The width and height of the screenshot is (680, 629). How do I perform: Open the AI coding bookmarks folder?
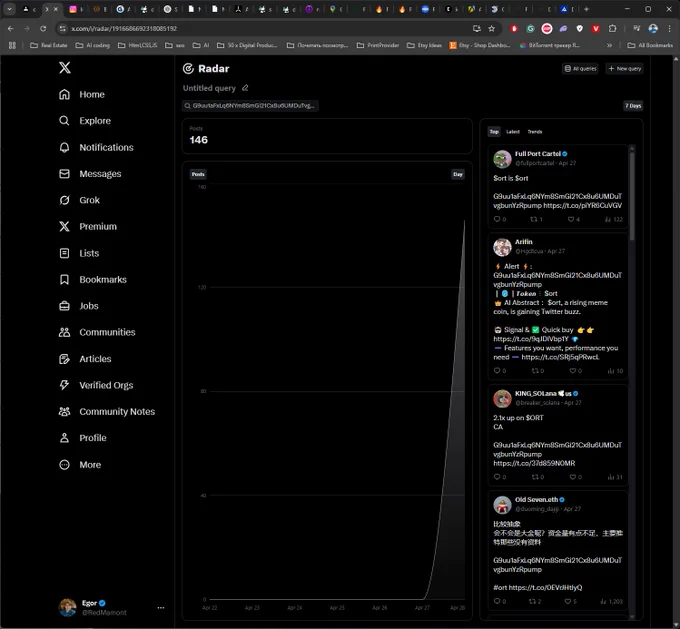tap(92, 45)
